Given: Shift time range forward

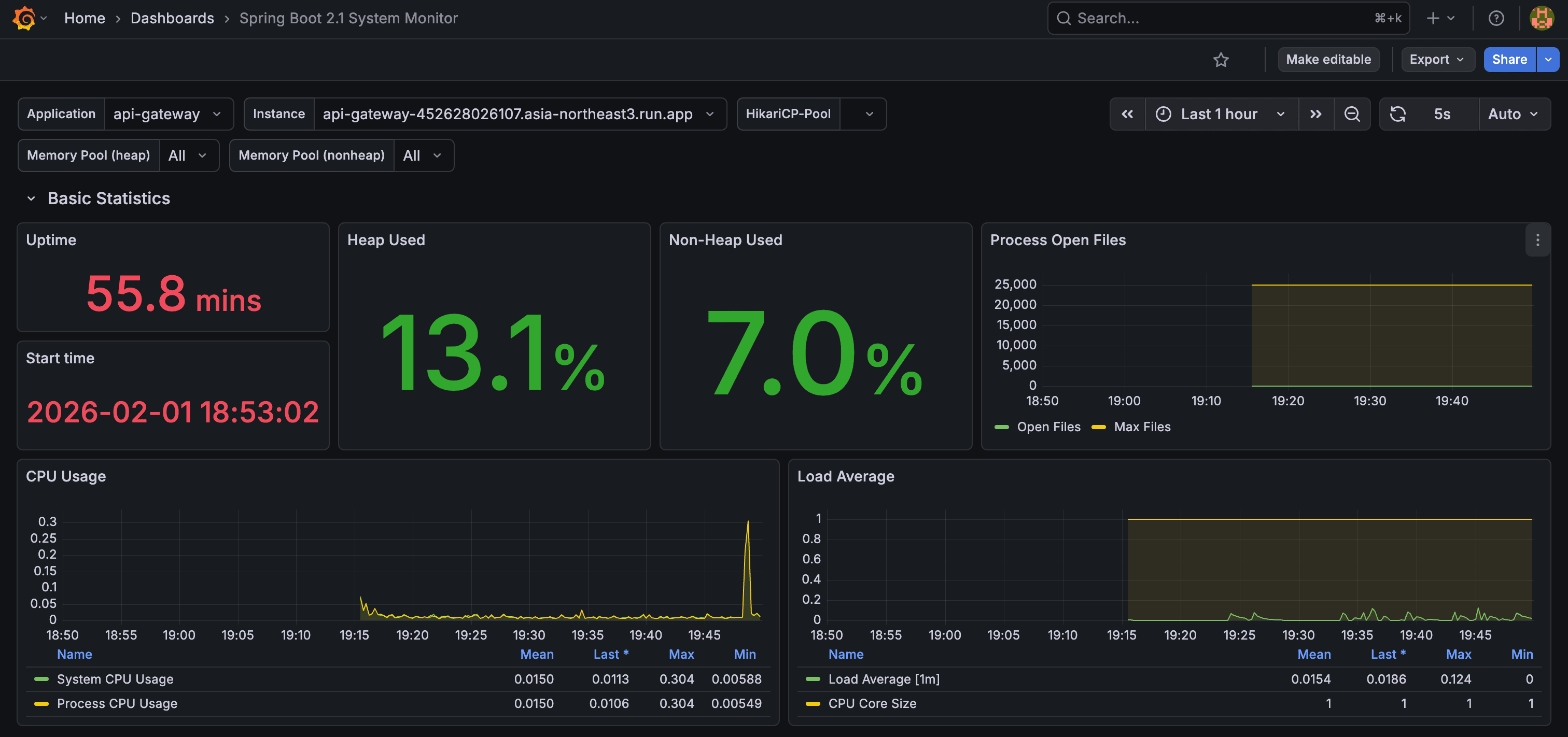Looking at the screenshot, I should click(1315, 114).
